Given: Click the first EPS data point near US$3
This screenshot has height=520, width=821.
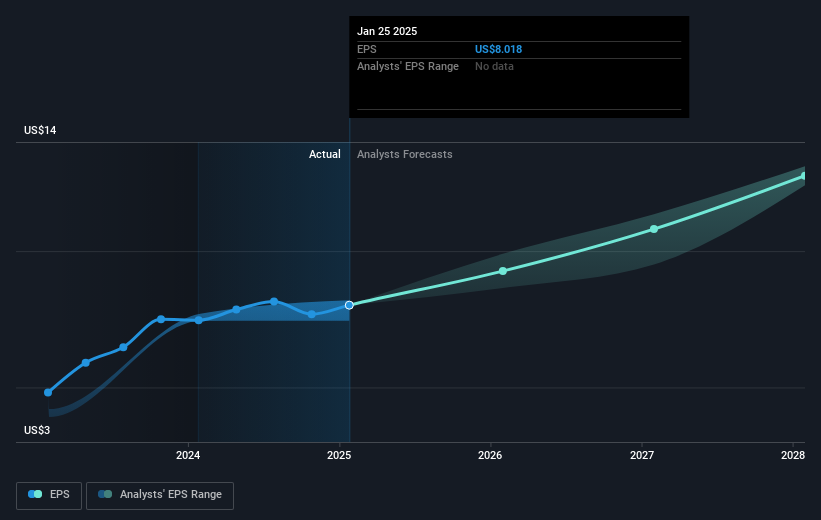Looking at the screenshot, I should pos(48,392).
